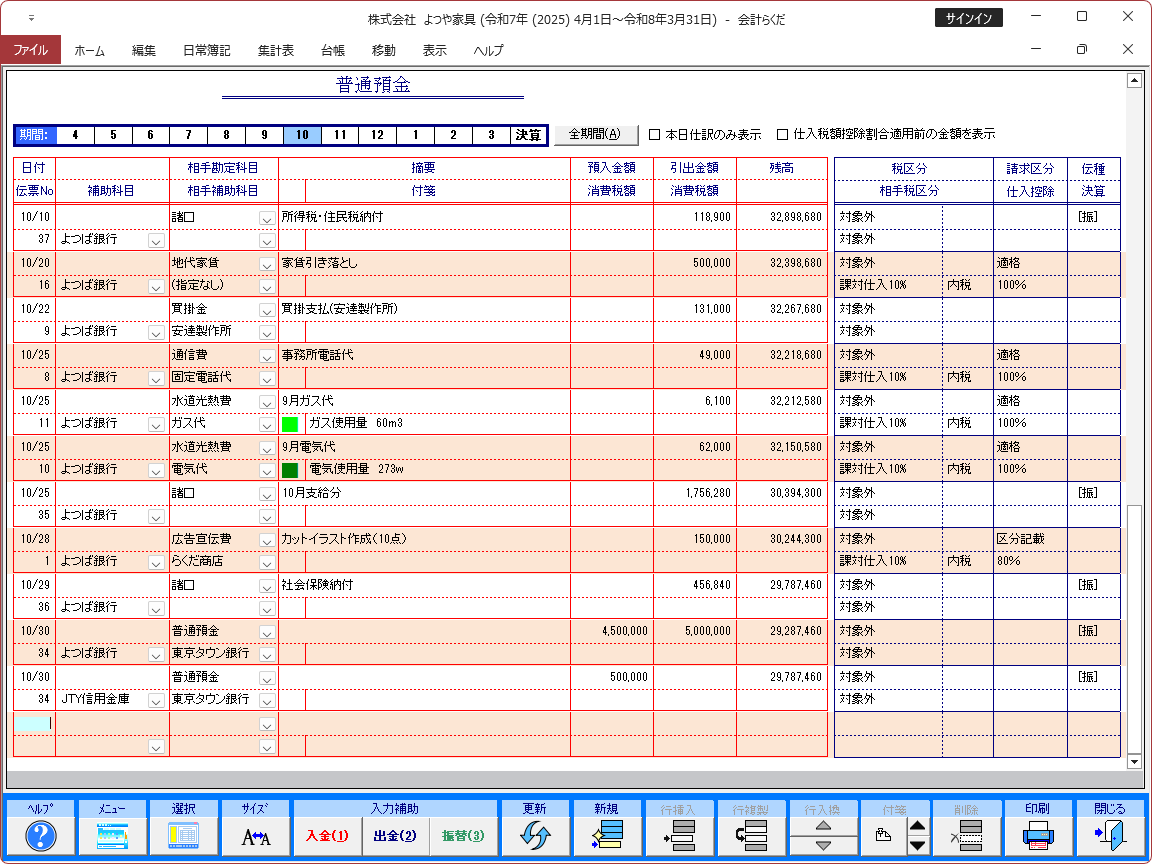Open the 日常簿記 menu
Image resolution: width=1152 pixels, height=864 pixels.
click(206, 50)
